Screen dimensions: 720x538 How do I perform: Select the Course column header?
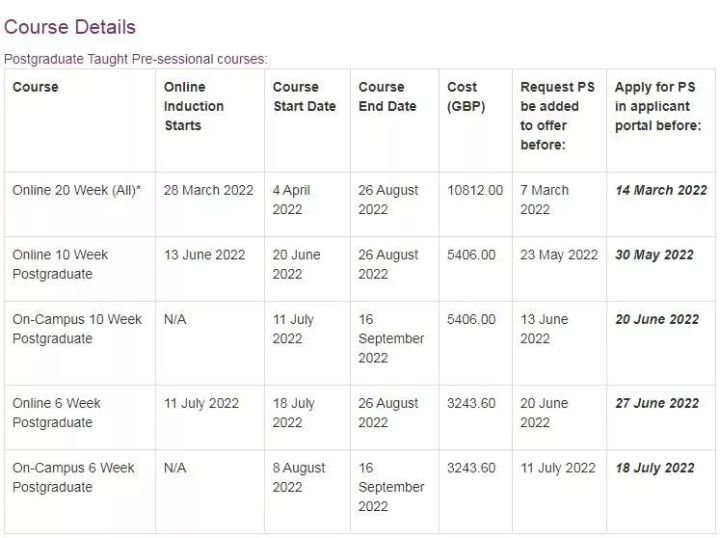pos(36,87)
